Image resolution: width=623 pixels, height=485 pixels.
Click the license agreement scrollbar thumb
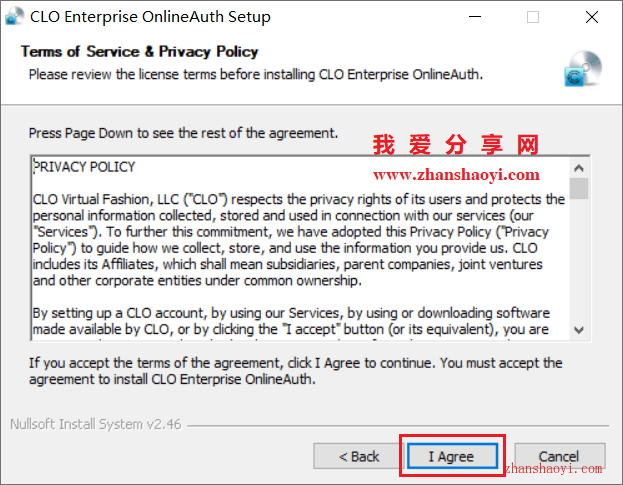pos(579,188)
